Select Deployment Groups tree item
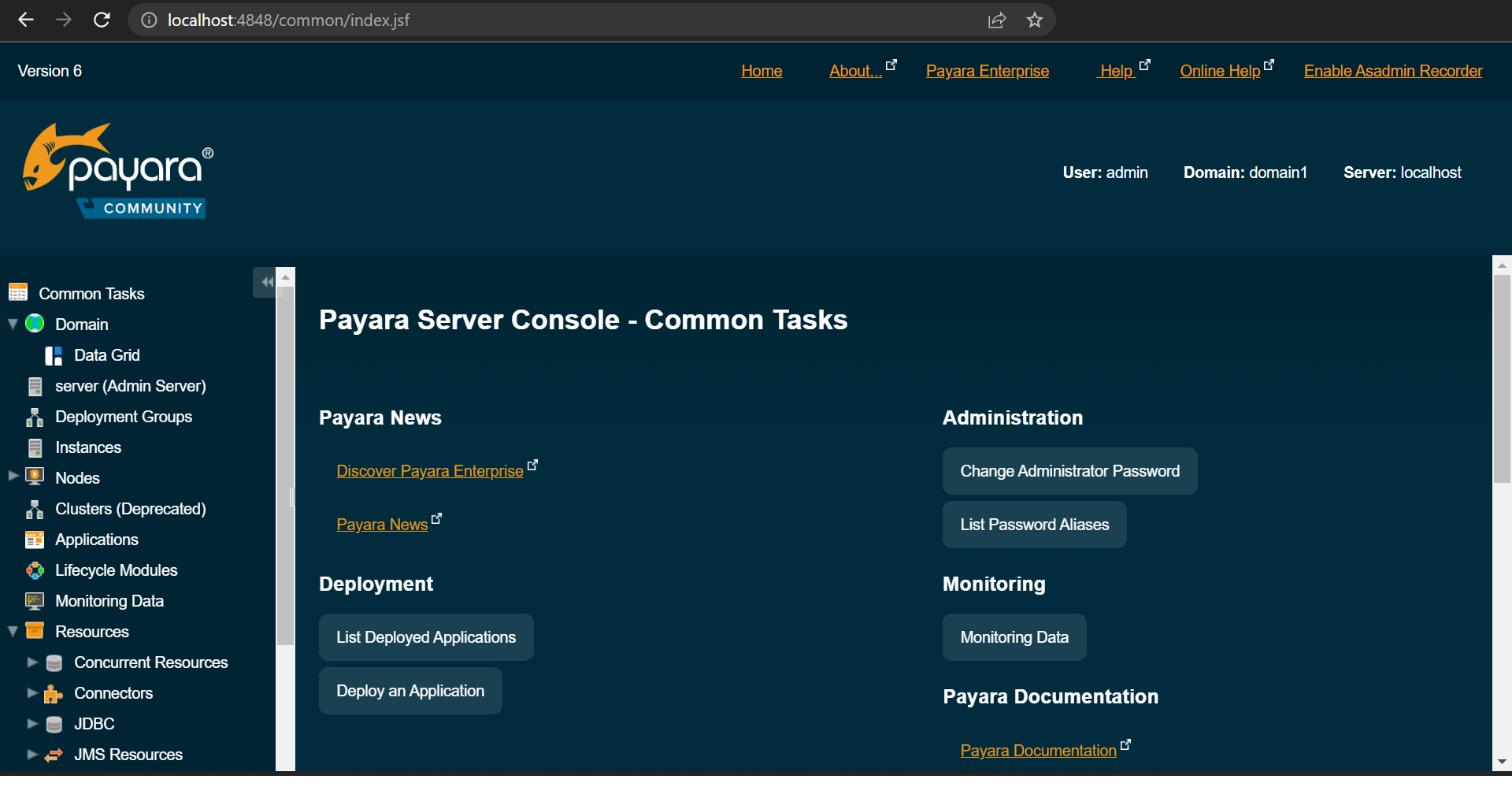This screenshot has height=794, width=1512. (x=124, y=417)
